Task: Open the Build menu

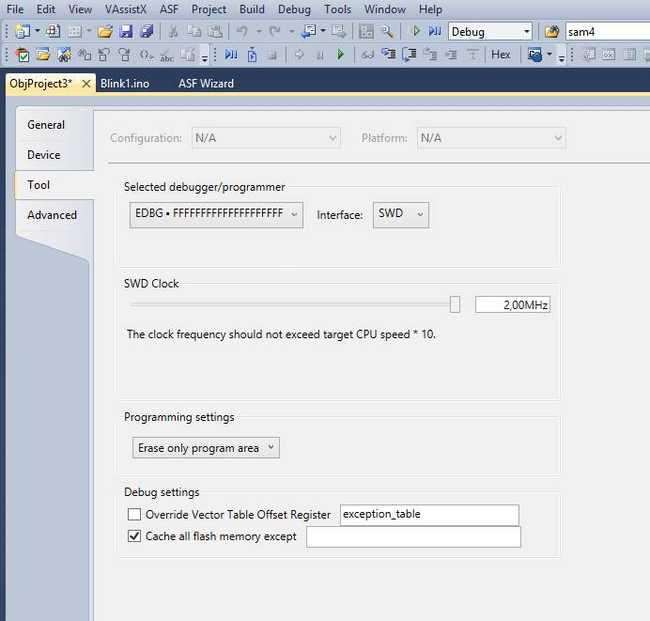Action: coord(251,9)
